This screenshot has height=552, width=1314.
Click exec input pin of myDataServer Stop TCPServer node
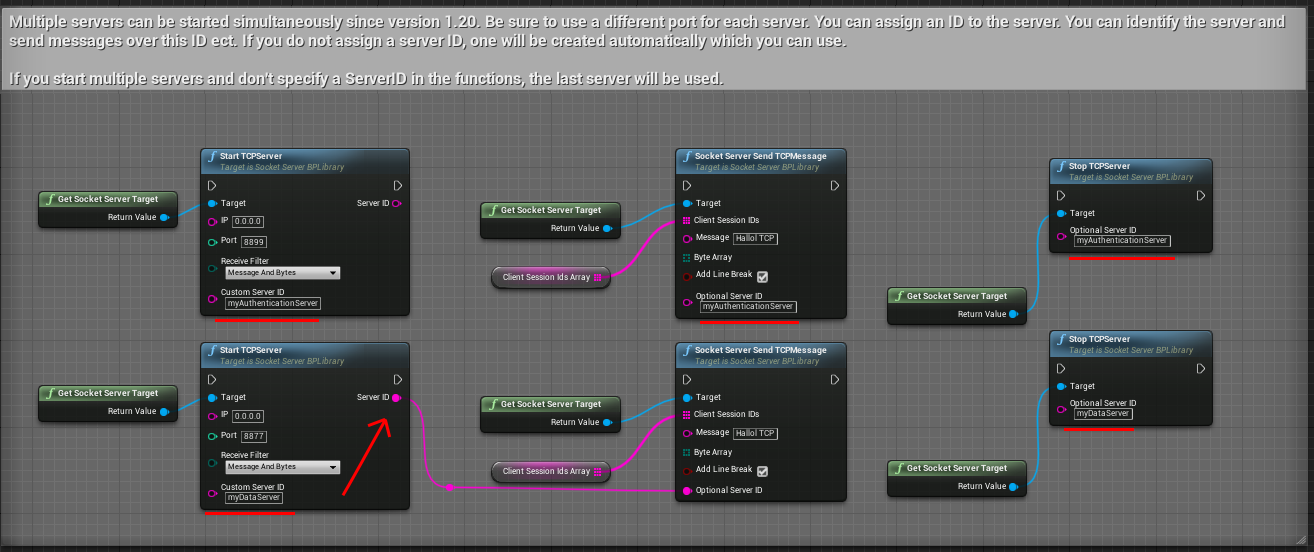pyautogui.click(x=1061, y=368)
